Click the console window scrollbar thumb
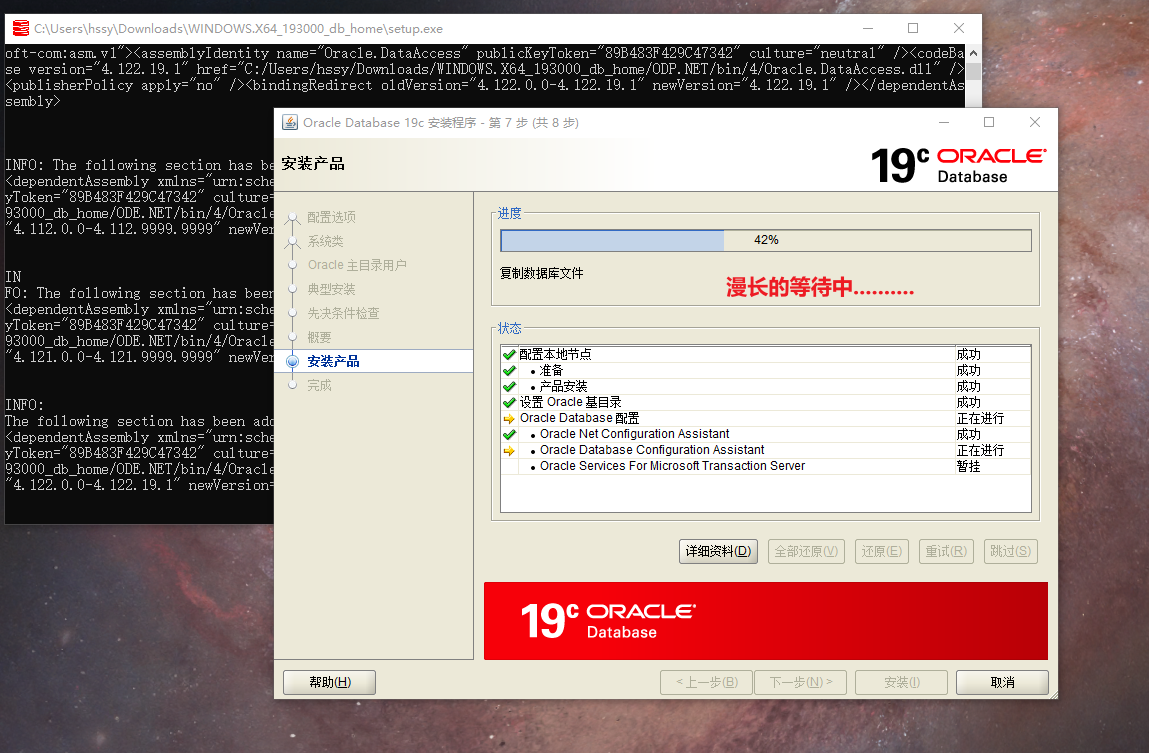This screenshot has width=1149, height=753. (x=973, y=71)
